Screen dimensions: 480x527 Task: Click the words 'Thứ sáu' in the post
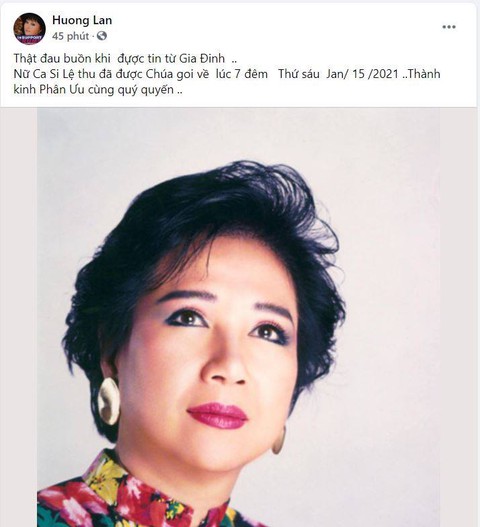click(299, 74)
